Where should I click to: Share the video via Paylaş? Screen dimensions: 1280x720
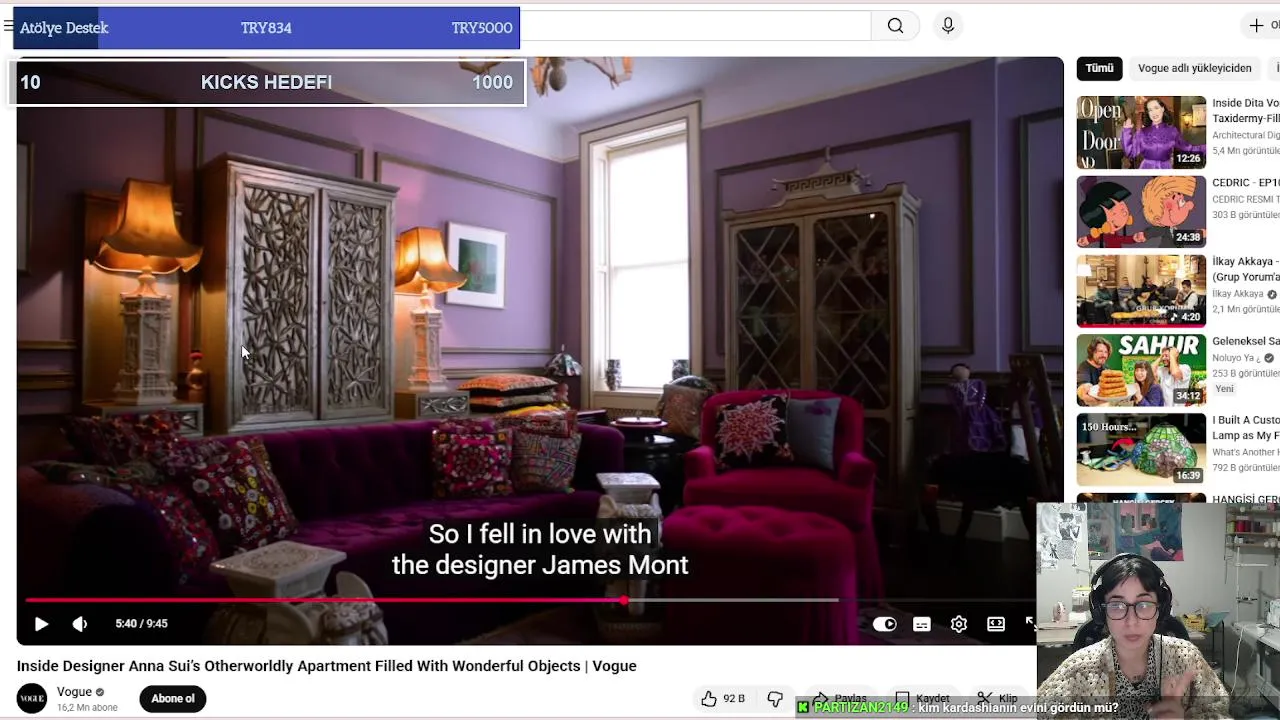pyautogui.click(x=840, y=699)
